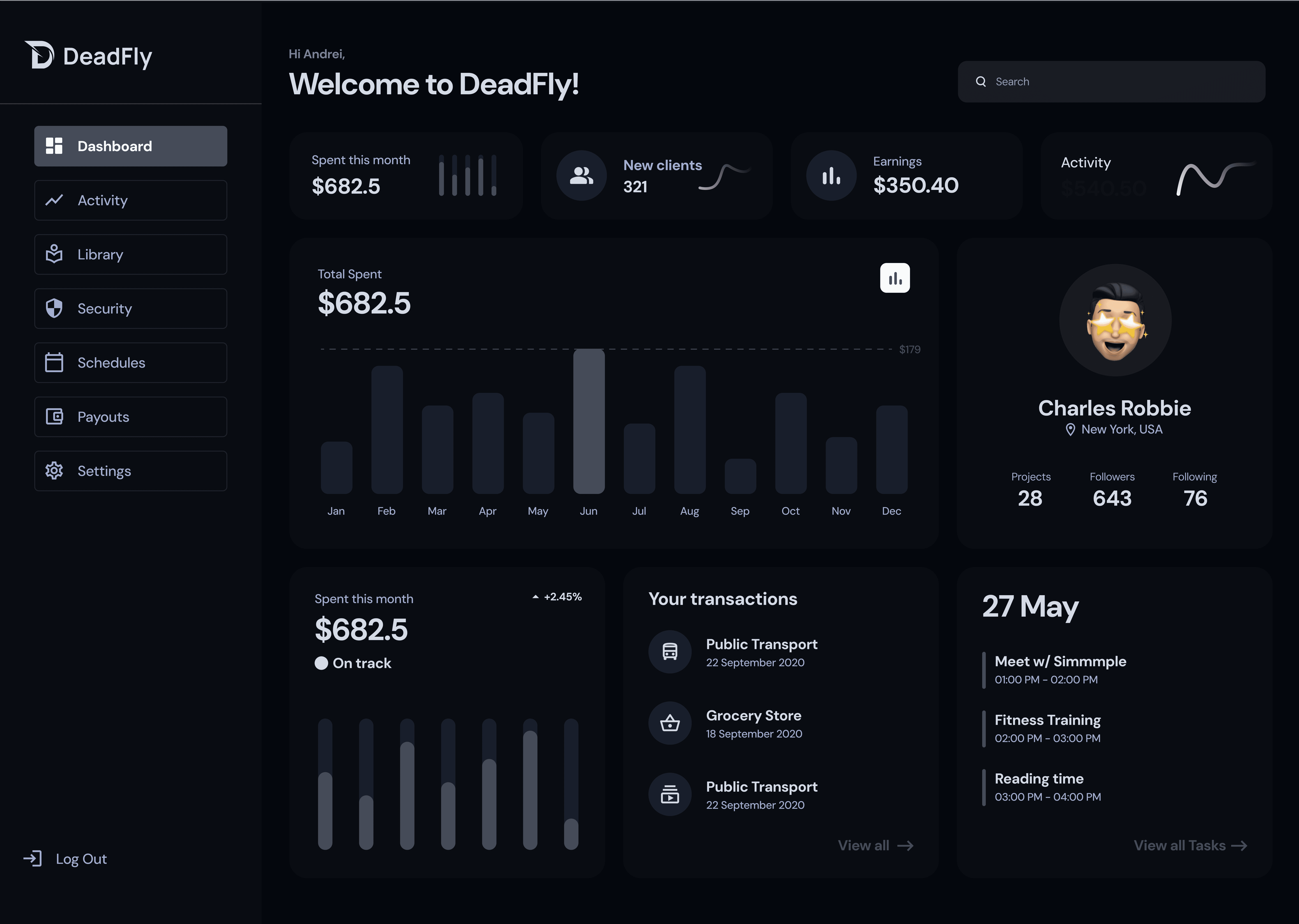The width and height of the screenshot is (1299, 924).
Task: Click Charles Robbie avatar image
Action: (1115, 320)
